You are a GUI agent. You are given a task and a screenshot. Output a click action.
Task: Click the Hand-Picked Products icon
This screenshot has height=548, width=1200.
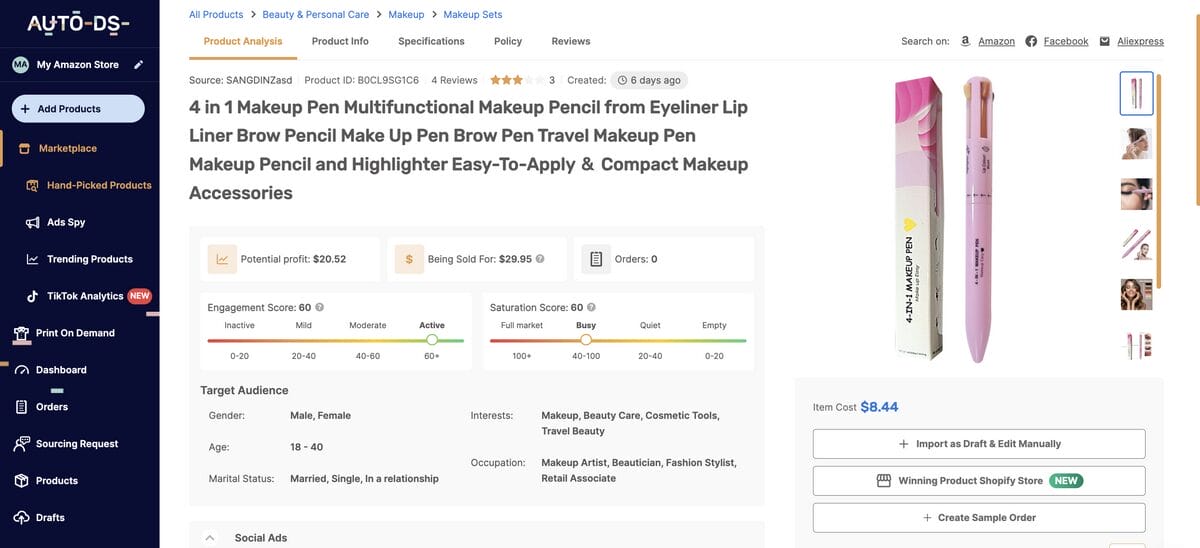coord(32,185)
